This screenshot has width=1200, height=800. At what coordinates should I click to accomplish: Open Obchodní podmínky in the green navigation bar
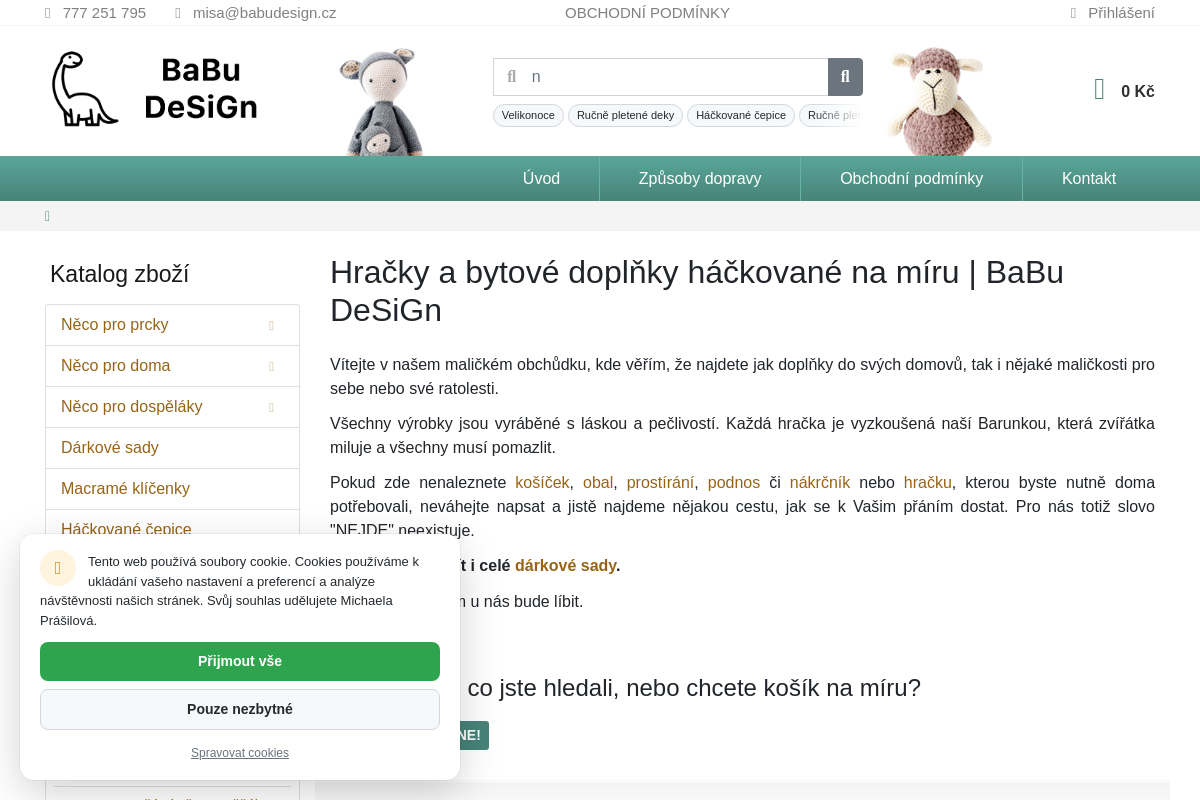(911, 178)
